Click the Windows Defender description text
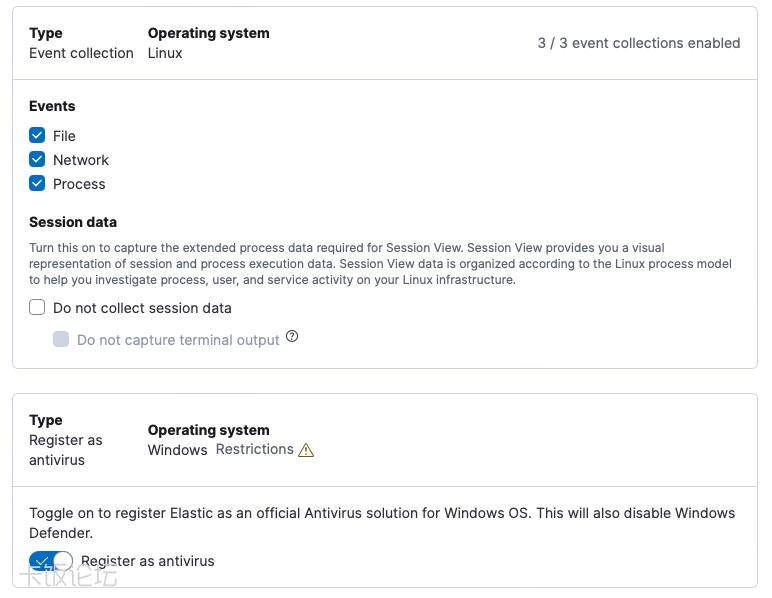This screenshot has height=598, width=772. coord(384,522)
